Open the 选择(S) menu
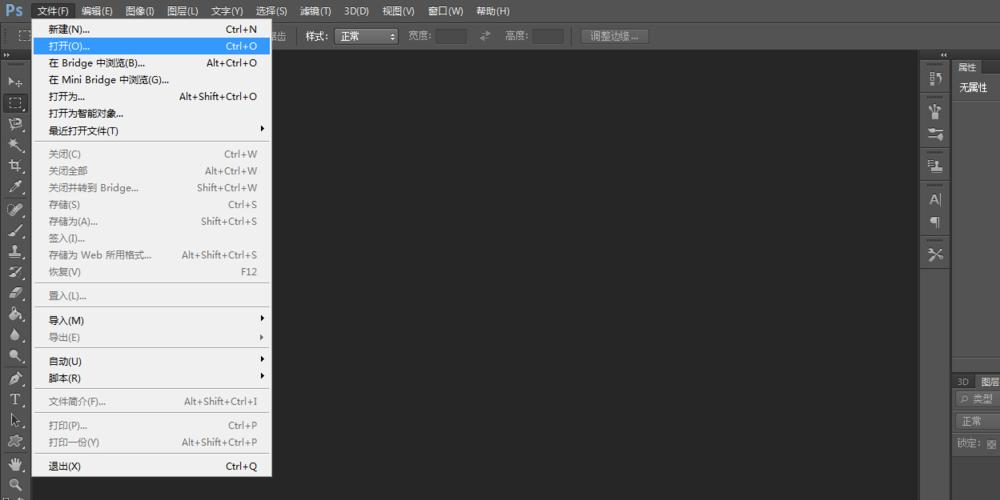 pos(271,11)
